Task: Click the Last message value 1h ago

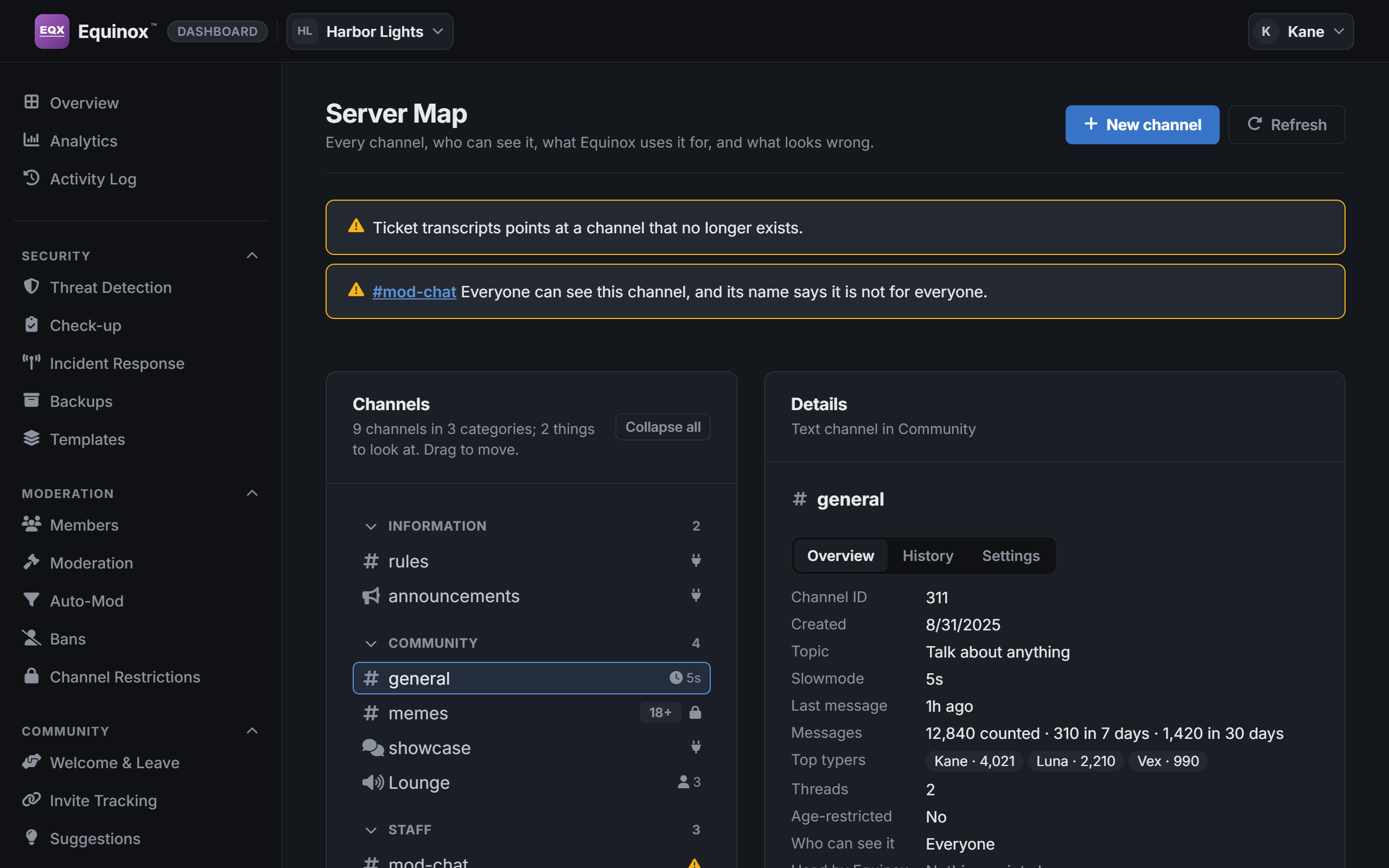Action: click(950, 706)
